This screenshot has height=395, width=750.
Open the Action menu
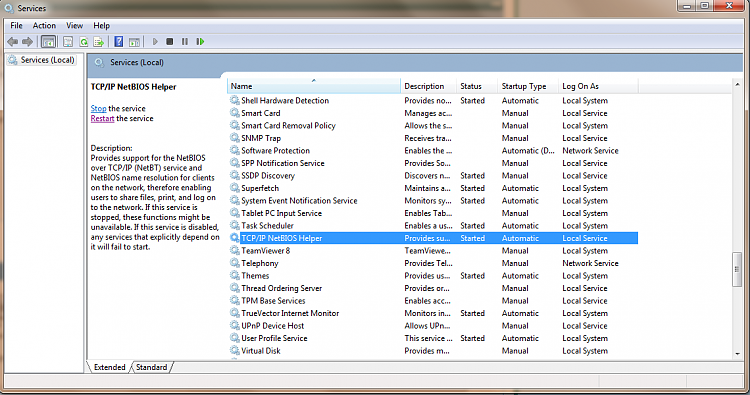click(44, 25)
